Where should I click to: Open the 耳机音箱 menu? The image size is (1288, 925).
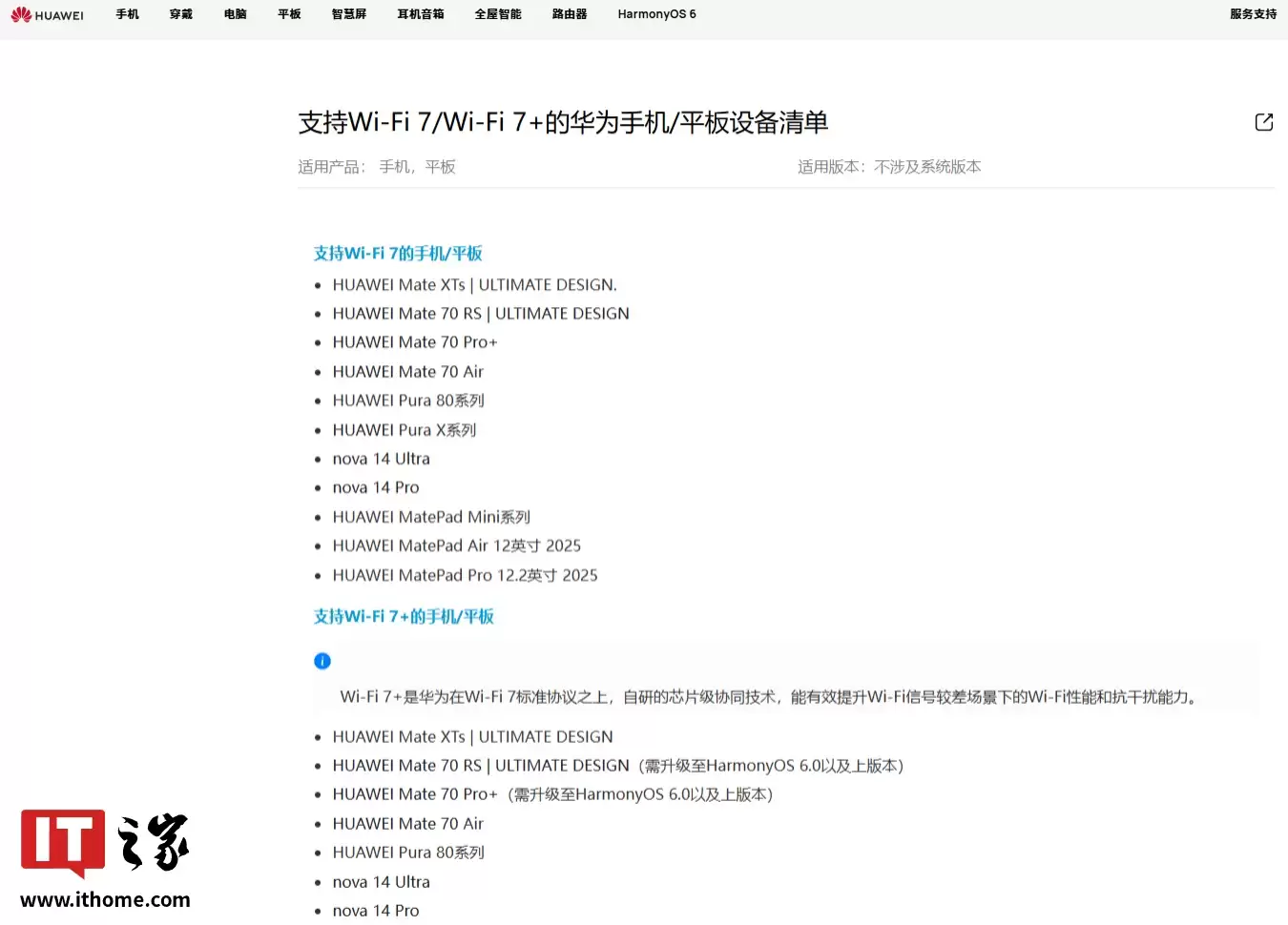coord(420,14)
